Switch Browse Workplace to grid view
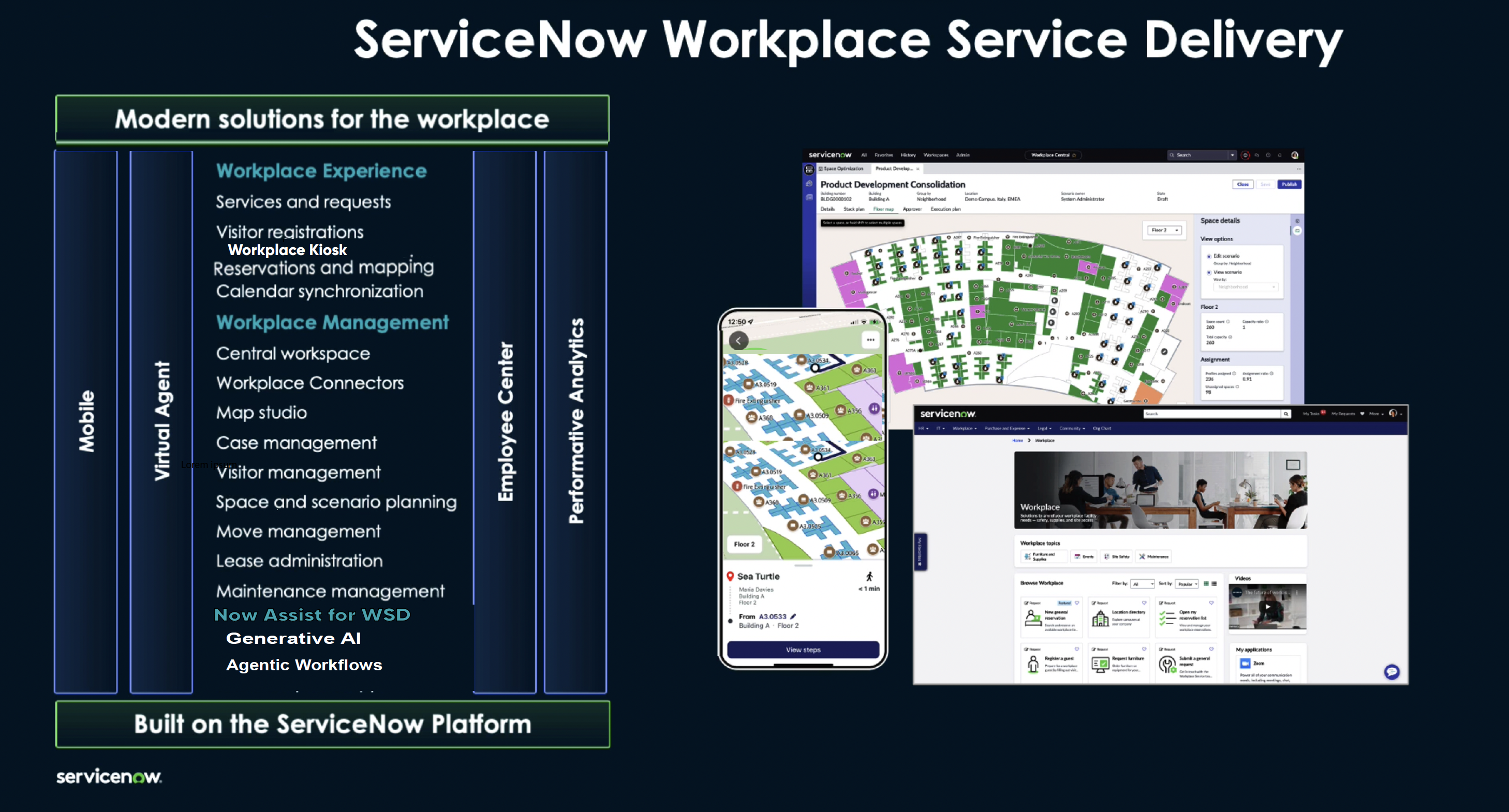The image size is (1509, 812). [1206, 584]
